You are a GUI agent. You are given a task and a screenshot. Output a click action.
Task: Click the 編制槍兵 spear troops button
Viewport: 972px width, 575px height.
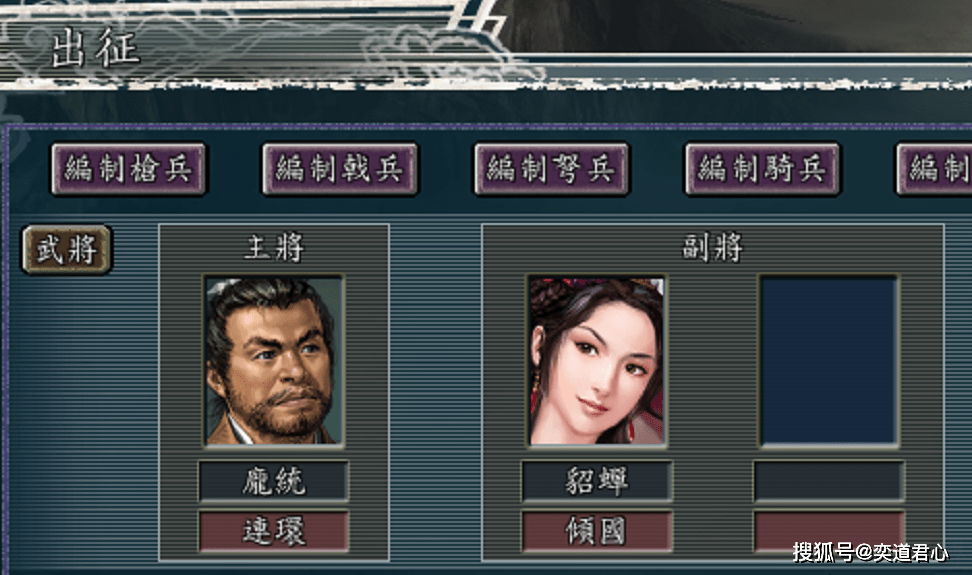[x=128, y=169]
